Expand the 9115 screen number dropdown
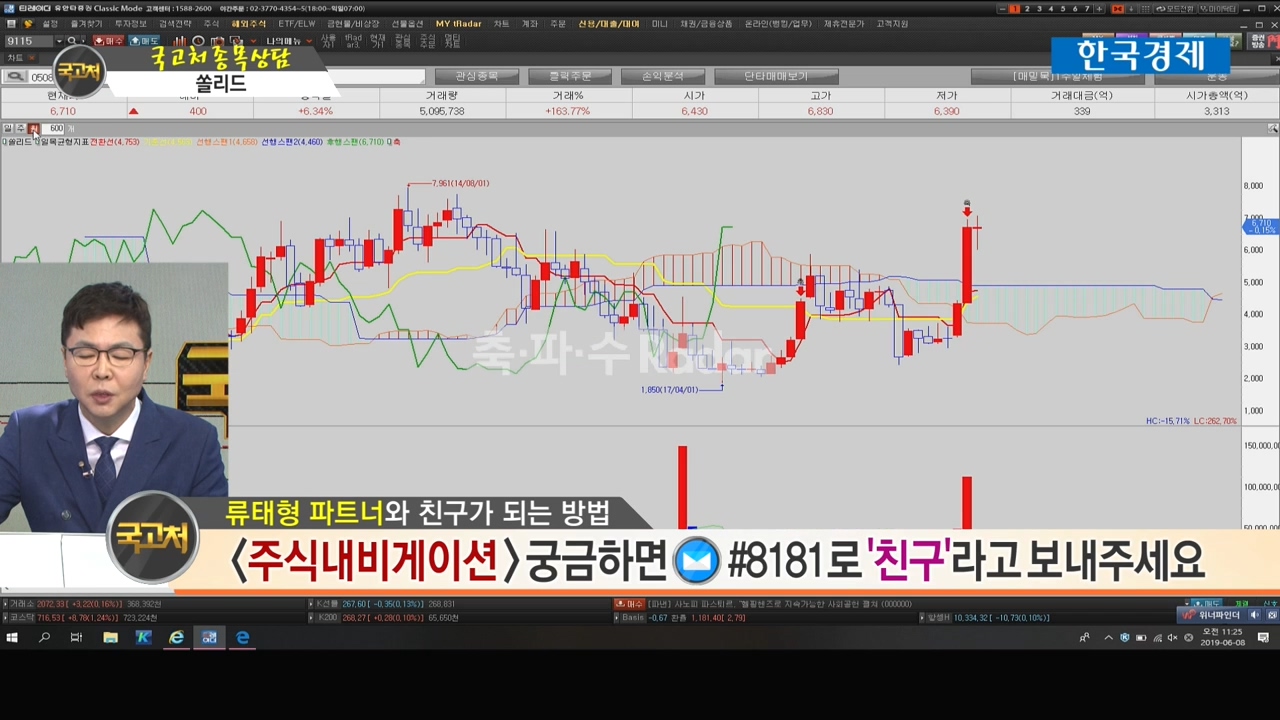Viewport: 1280px width, 720px height. coord(59,41)
